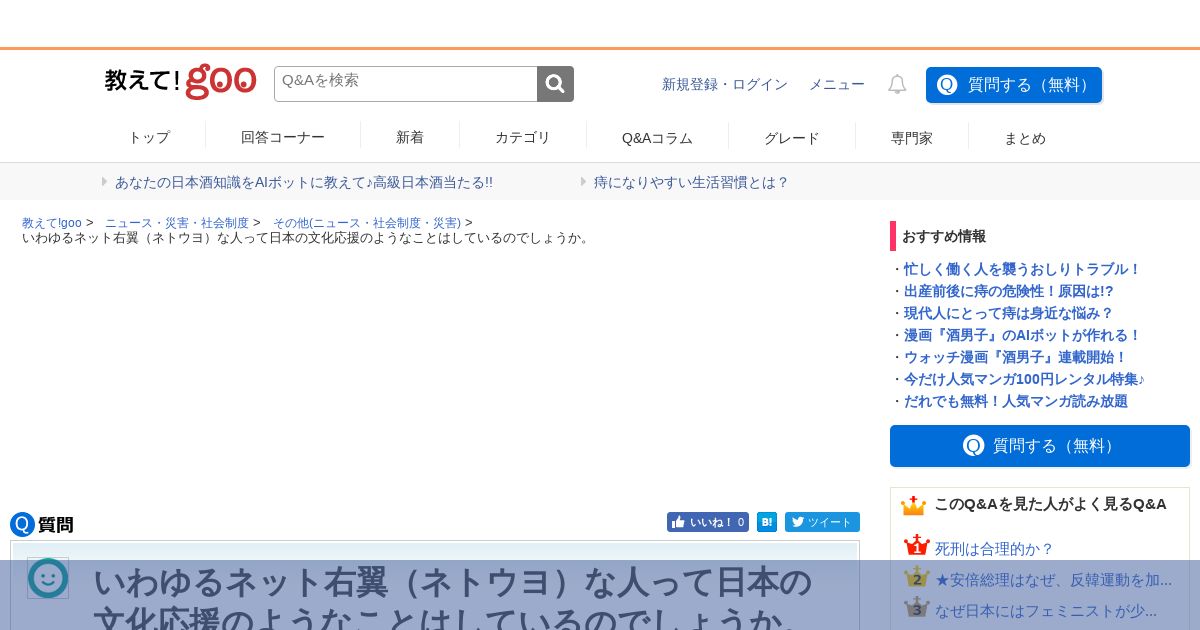This screenshot has height=630, width=1200.
Task: Open 漫画『酒男子』のAIボットが作れる！ link
Action: (x=1022, y=335)
